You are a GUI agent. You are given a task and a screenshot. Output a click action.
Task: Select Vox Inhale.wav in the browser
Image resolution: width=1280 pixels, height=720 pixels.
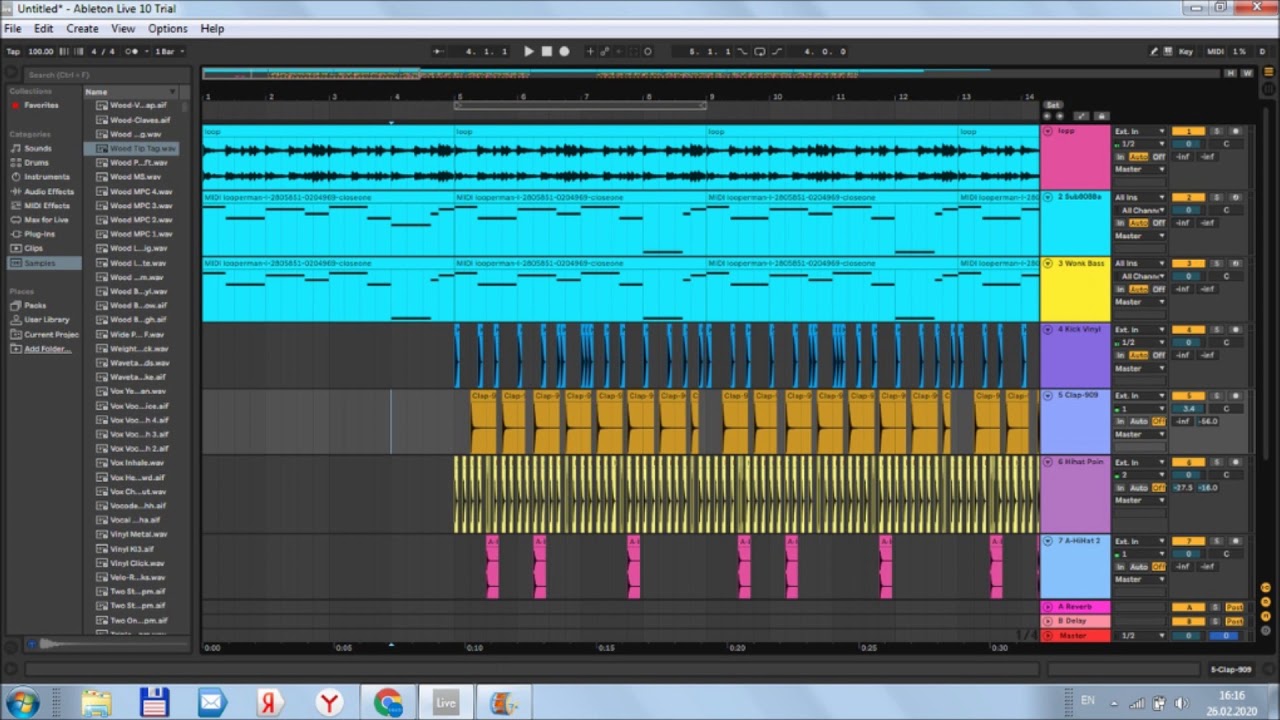pyautogui.click(x=137, y=463)
